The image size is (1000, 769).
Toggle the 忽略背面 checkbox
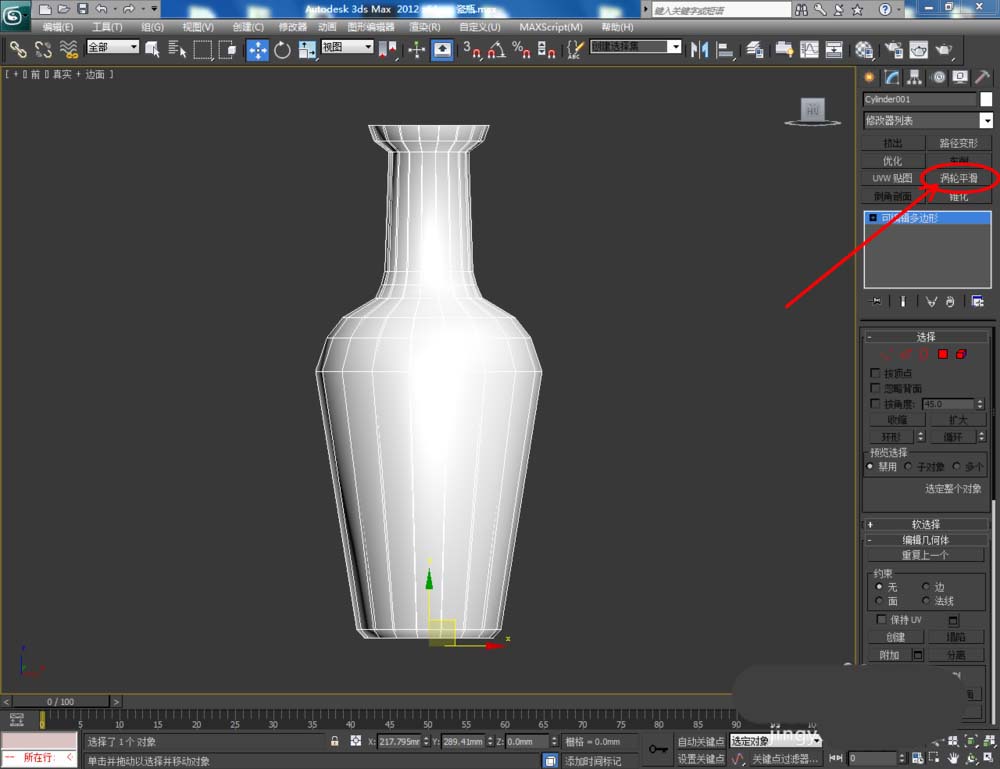tap(875, 388)
